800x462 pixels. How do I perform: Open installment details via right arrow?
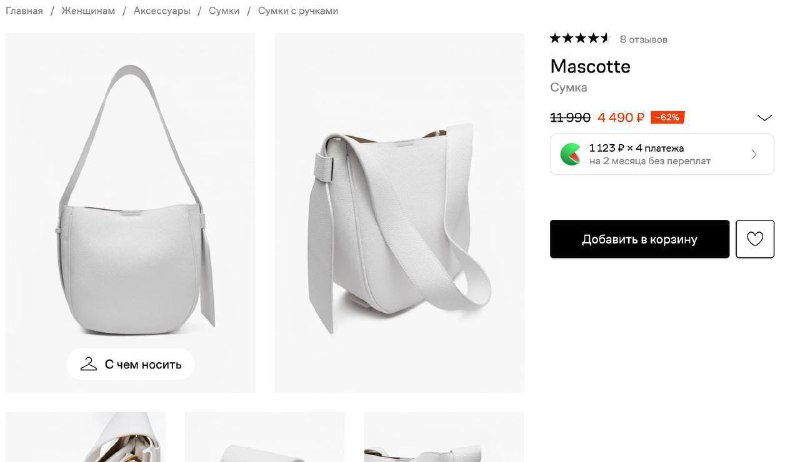coord(754,154)
